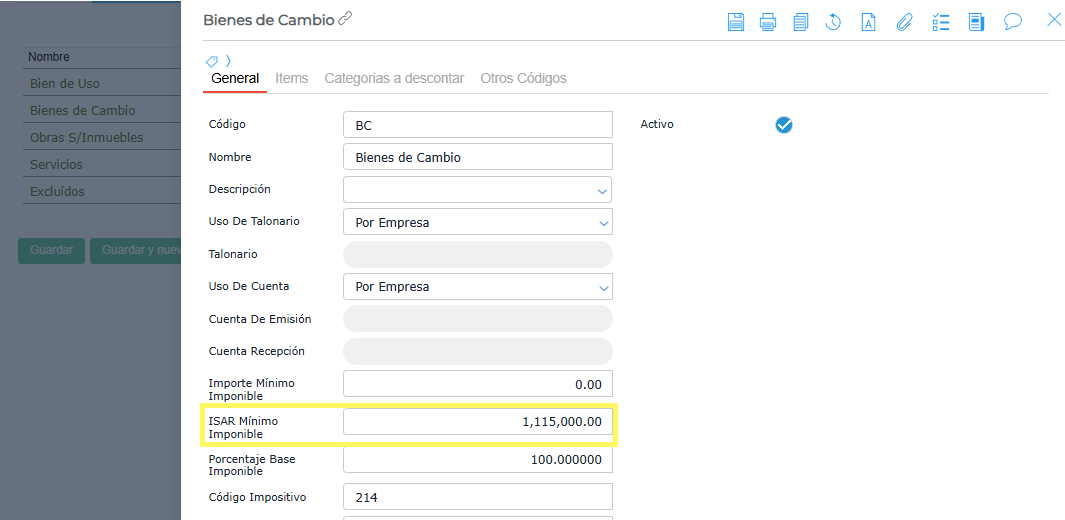1065x520 pixels.
Task: Click the printer icon
Action: (768, 22)
